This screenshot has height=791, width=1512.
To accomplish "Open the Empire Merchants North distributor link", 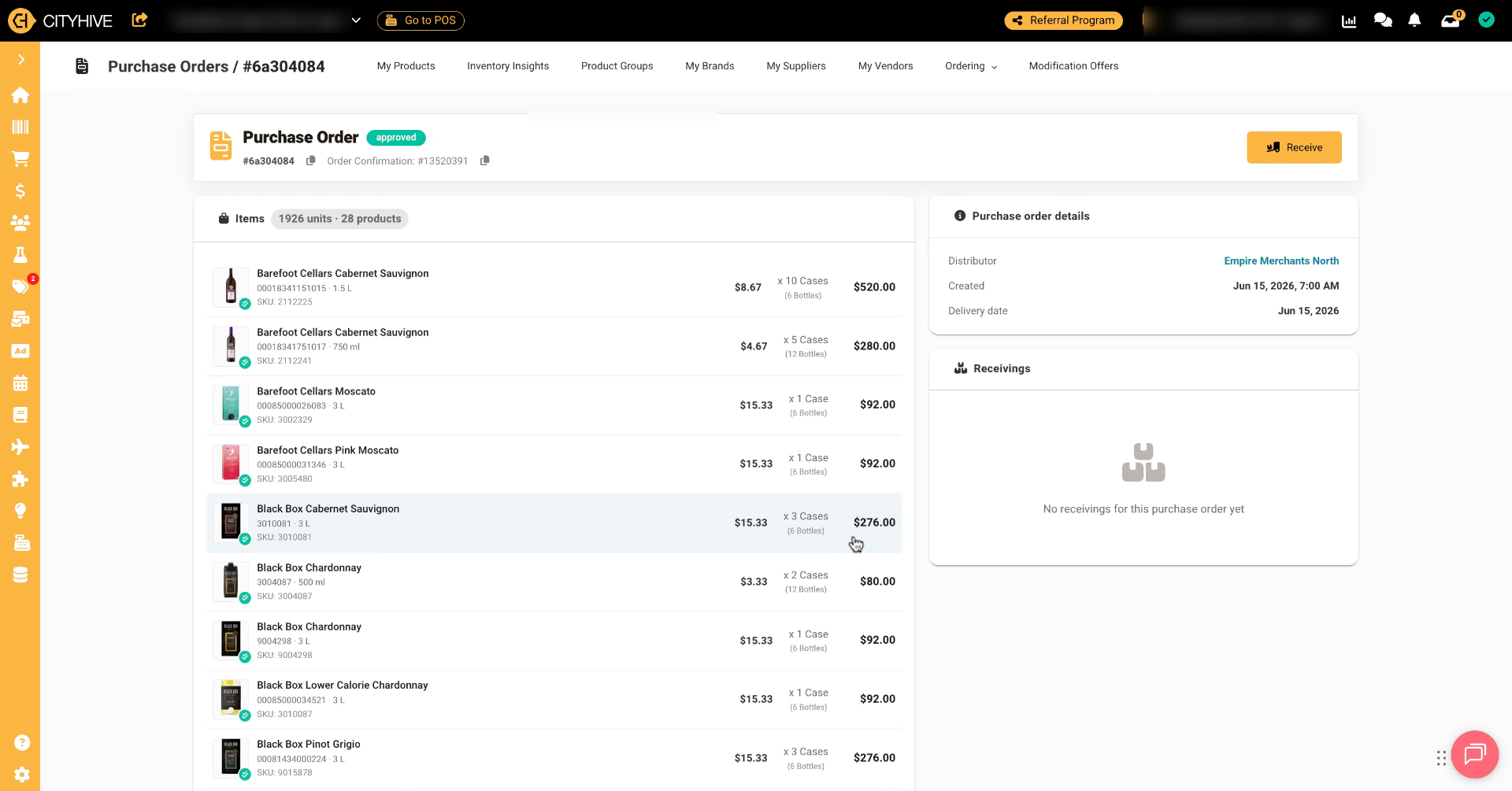I will coord(1281,261).
